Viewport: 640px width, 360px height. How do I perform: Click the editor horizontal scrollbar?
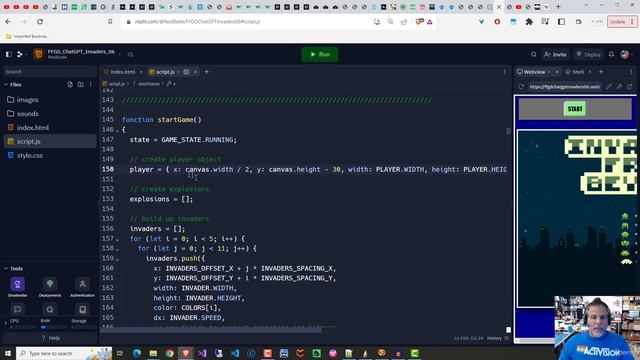coord(211,329)
